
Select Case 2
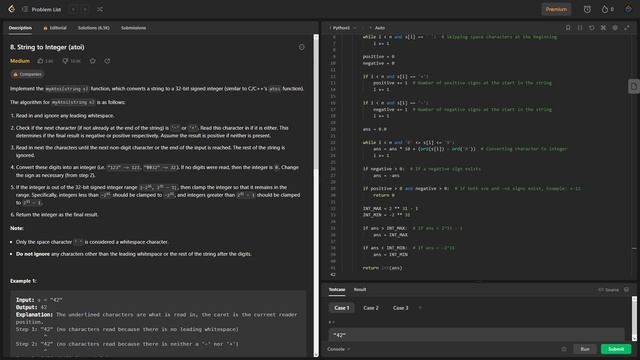(x=371, y=308)
